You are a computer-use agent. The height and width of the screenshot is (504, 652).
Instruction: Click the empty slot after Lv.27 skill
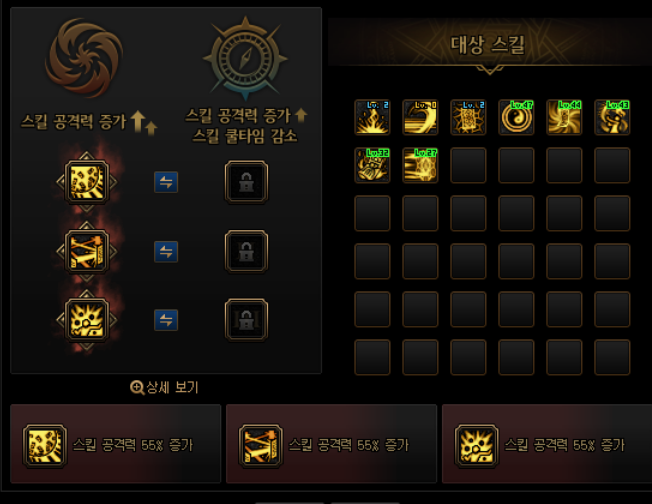tap(468, 165)
